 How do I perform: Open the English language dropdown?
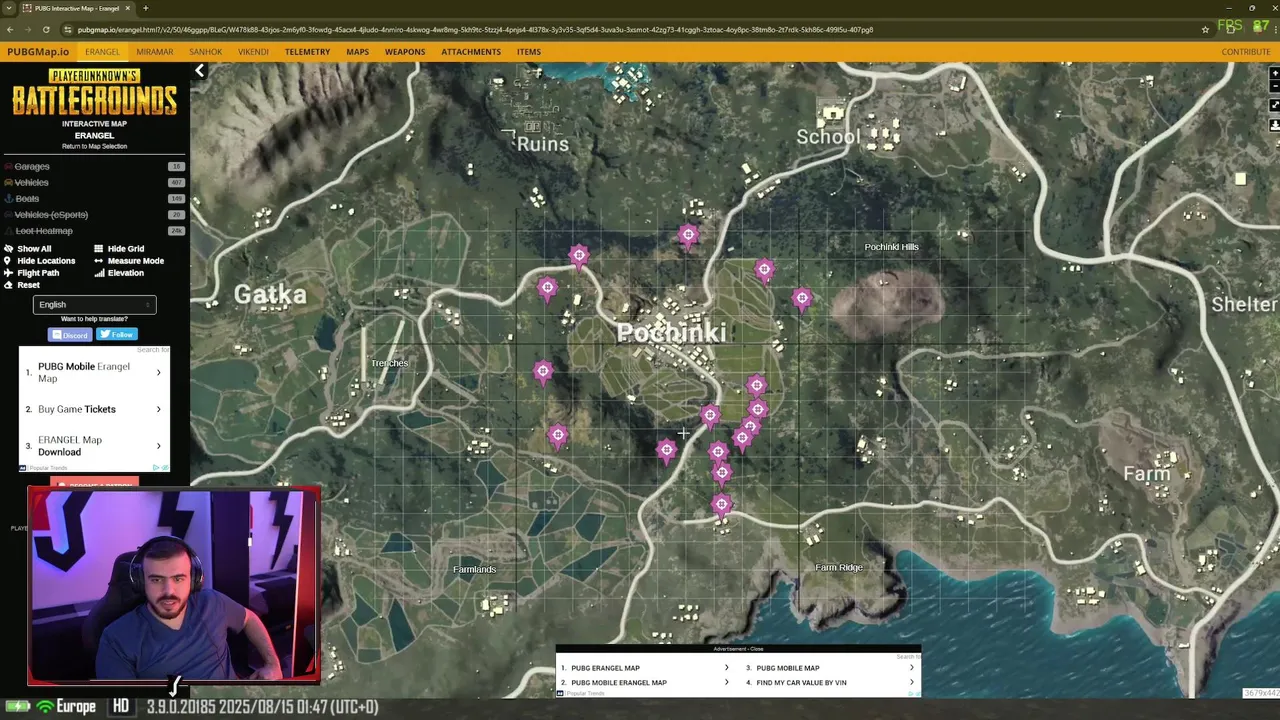click(94, 305)
